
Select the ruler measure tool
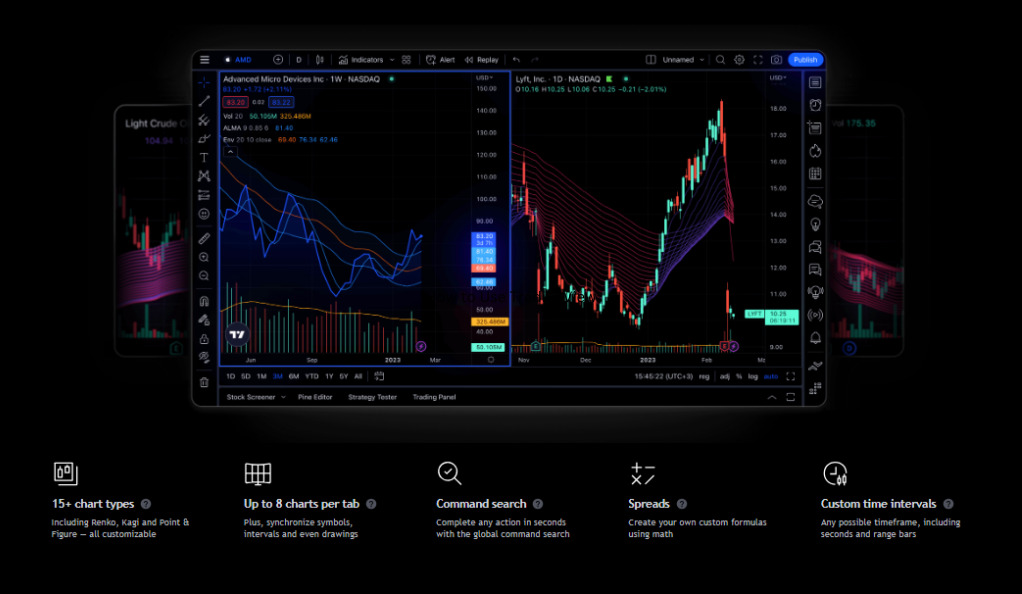(204, 239)
